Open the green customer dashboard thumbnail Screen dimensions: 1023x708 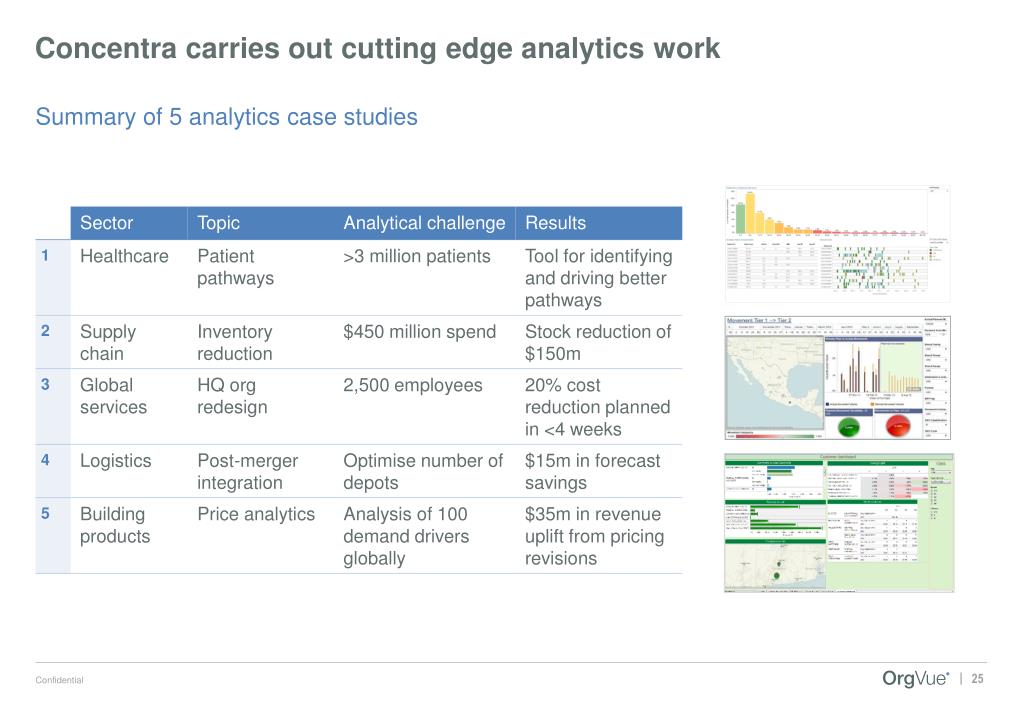(839, 523)
